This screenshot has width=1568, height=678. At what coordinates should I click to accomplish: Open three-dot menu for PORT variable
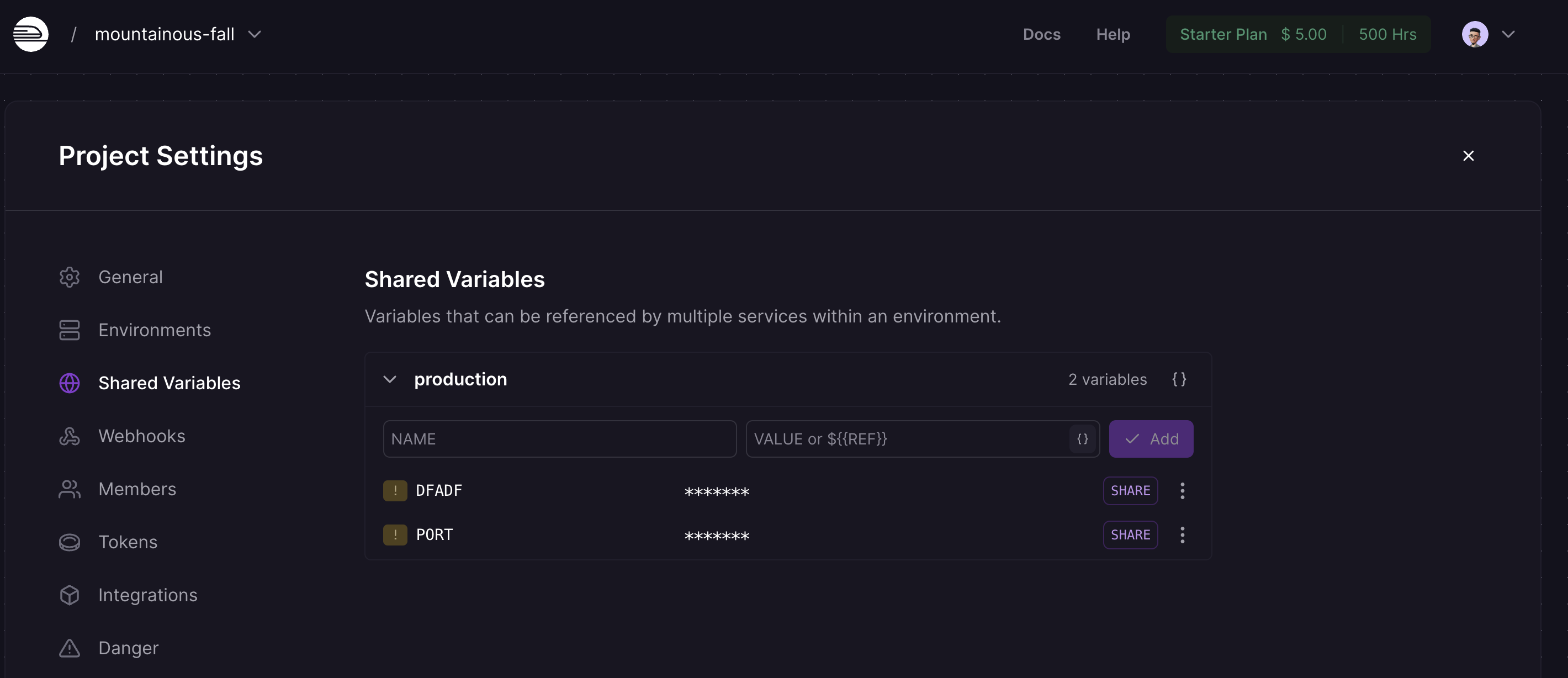(x=1182, y=535)
